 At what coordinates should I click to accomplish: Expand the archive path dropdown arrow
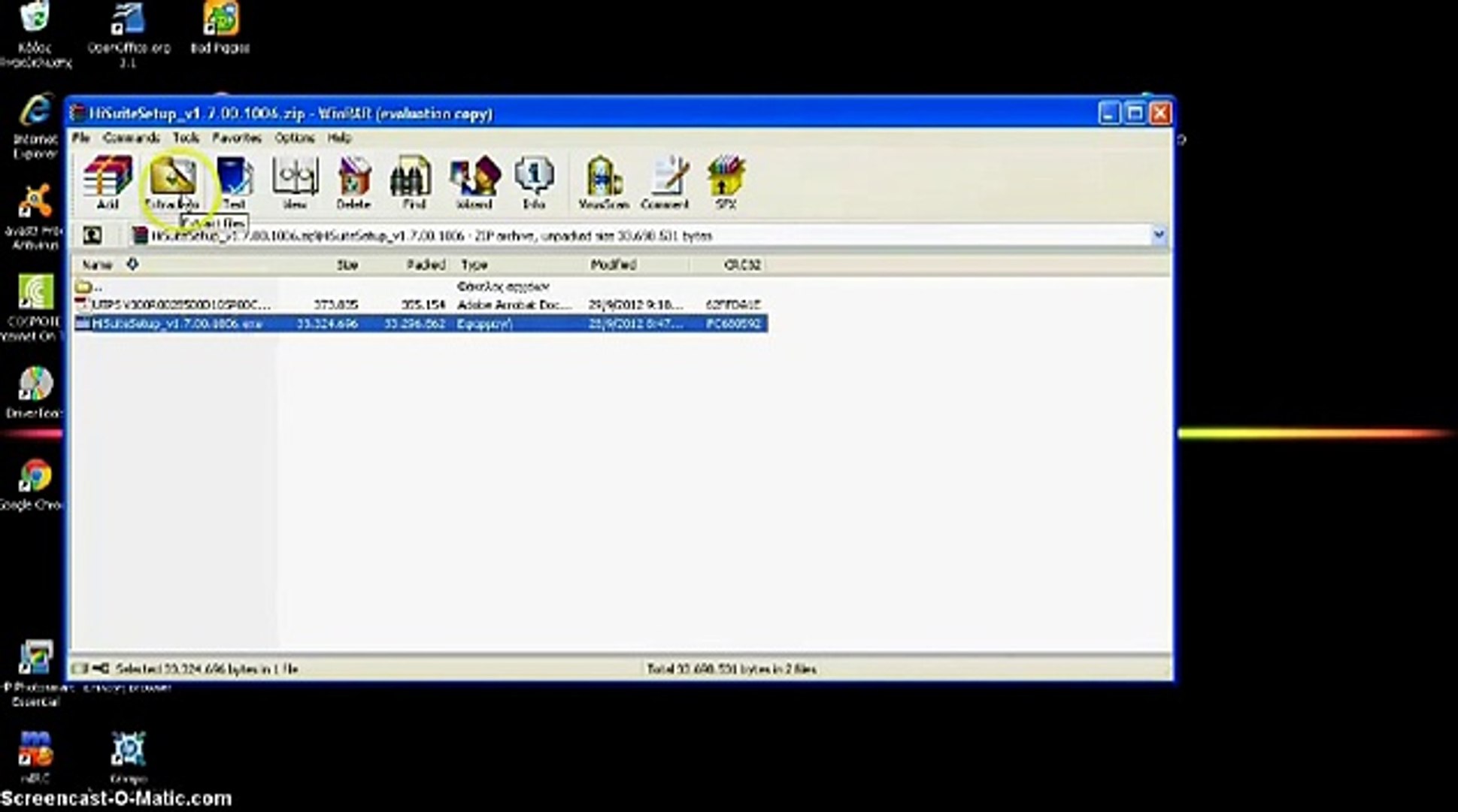coord(1159,235)
